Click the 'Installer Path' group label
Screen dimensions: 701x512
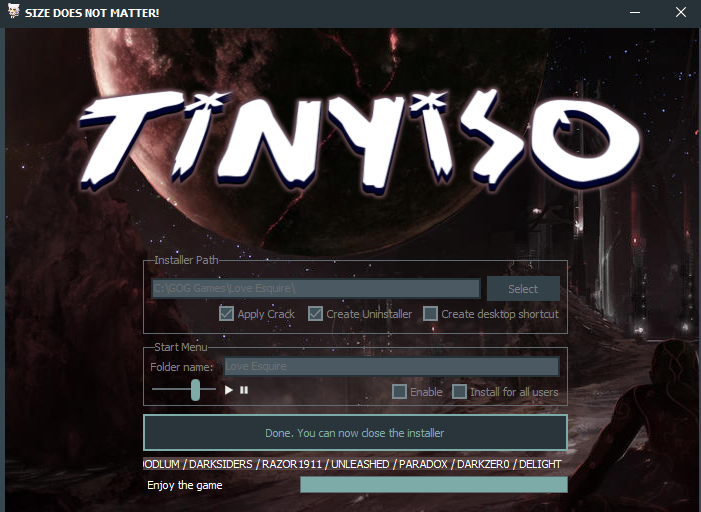click(186, 260)
